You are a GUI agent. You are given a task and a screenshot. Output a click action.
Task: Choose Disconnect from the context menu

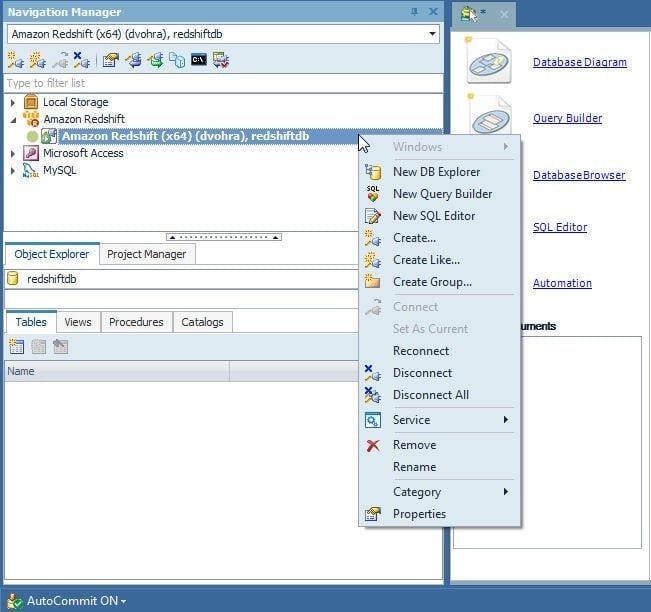[x=439, y=373]
